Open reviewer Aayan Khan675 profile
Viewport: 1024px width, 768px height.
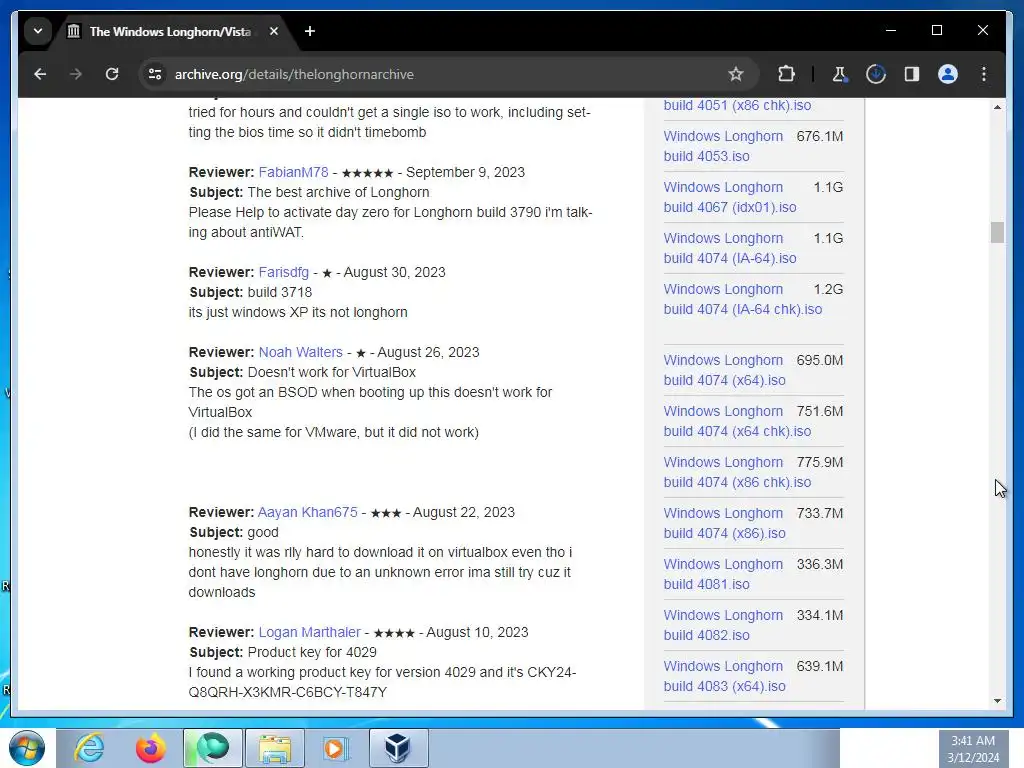pyautogui.click(x=308, y=512)
